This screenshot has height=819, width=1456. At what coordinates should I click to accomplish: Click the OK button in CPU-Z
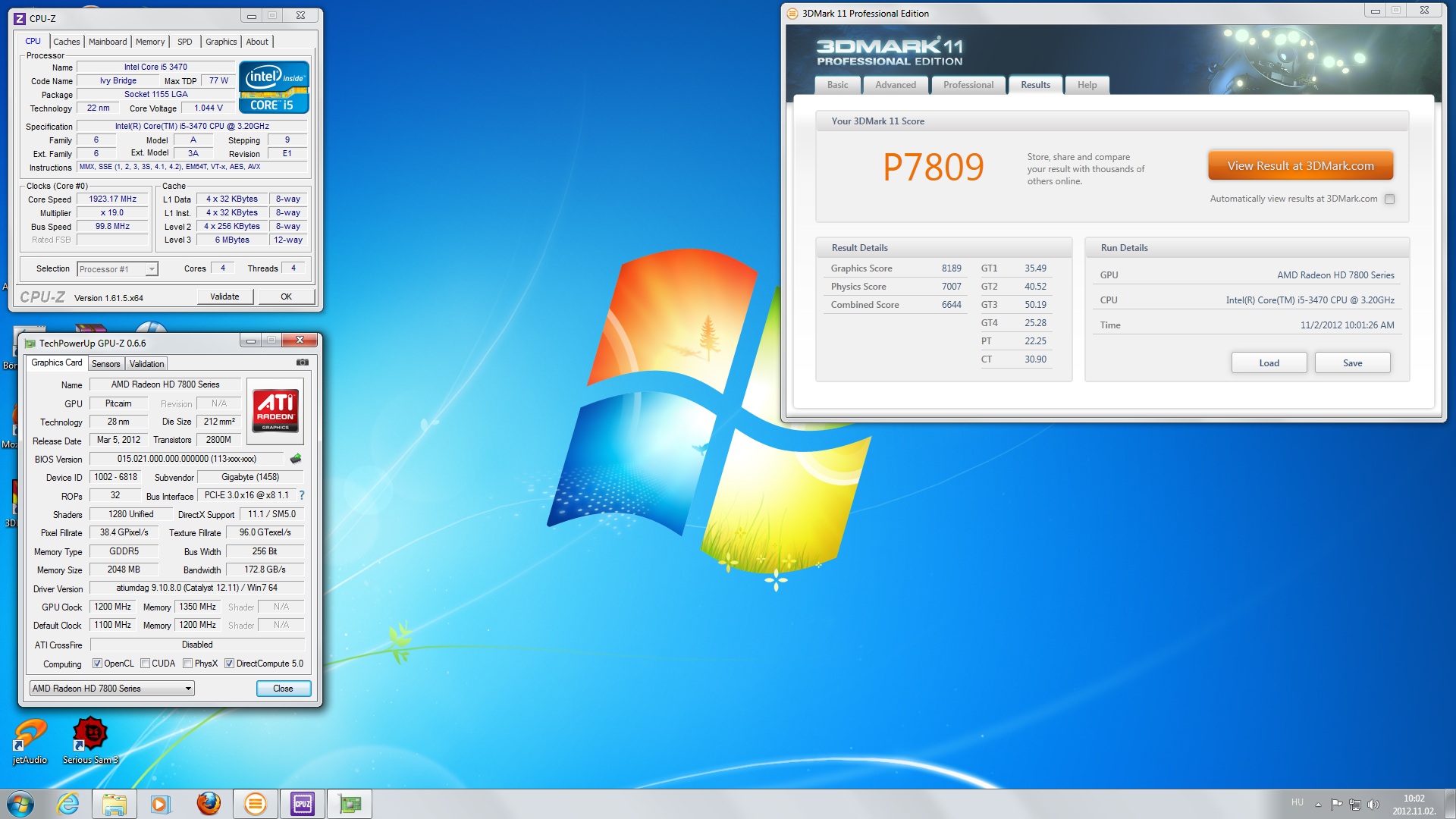pyautogui.click(x=286, y=297)
